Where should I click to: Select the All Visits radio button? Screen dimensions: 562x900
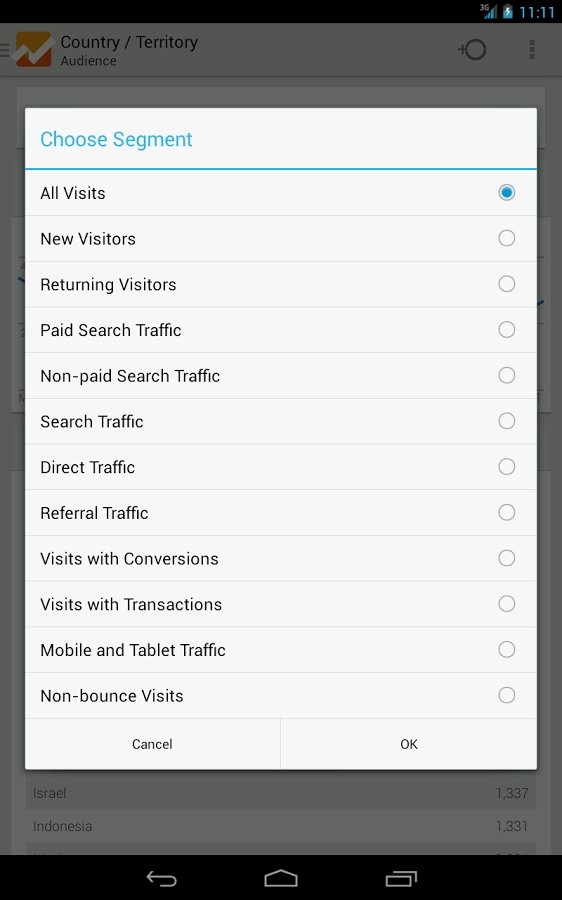click(506, 192)
